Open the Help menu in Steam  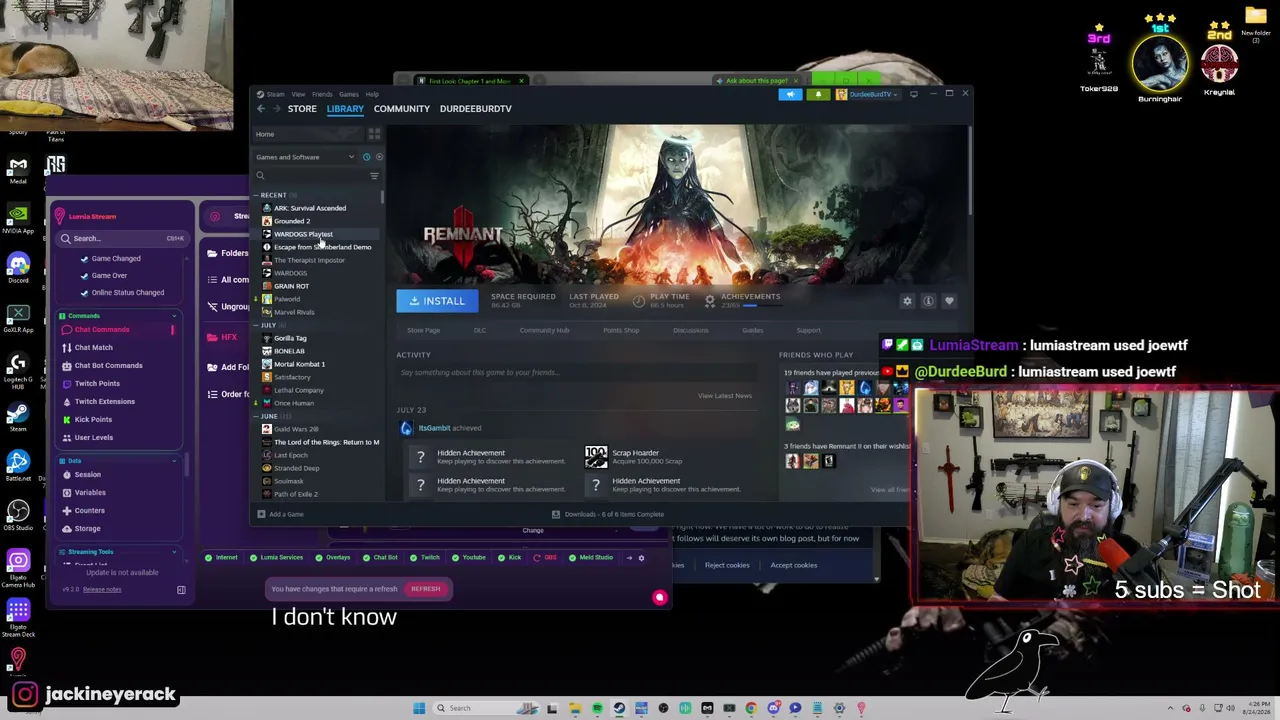click(x=372, y=94)
